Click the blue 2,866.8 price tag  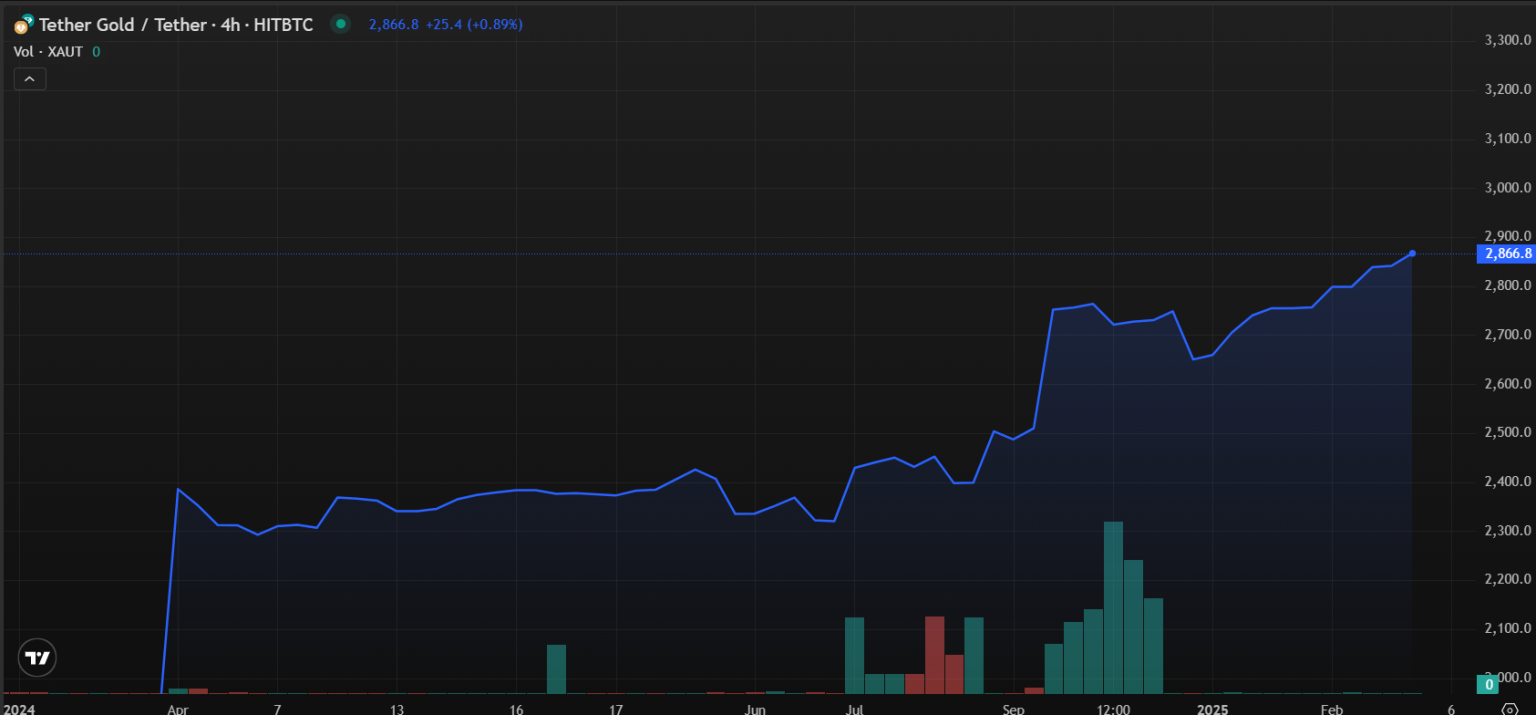coord(1506,254)
